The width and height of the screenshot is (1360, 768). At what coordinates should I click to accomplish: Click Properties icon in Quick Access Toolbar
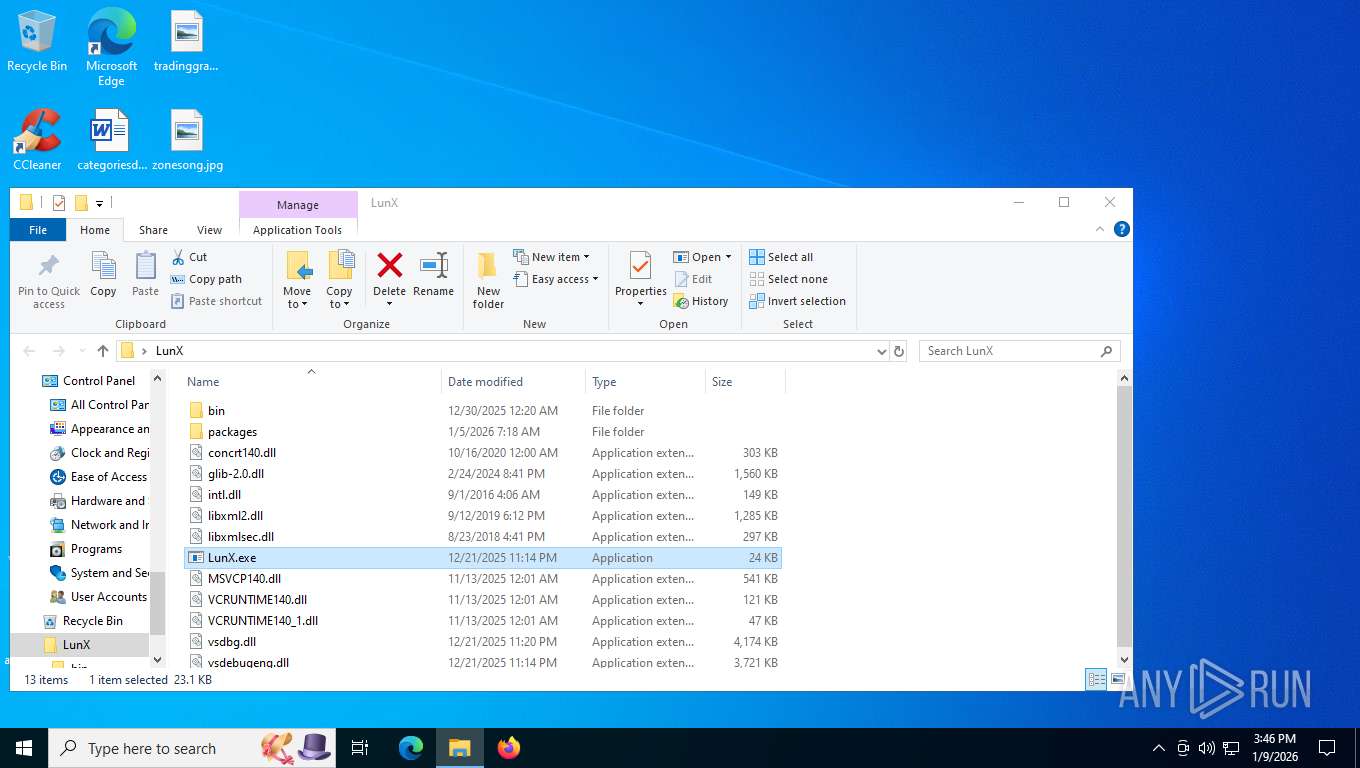pos(59,203)
